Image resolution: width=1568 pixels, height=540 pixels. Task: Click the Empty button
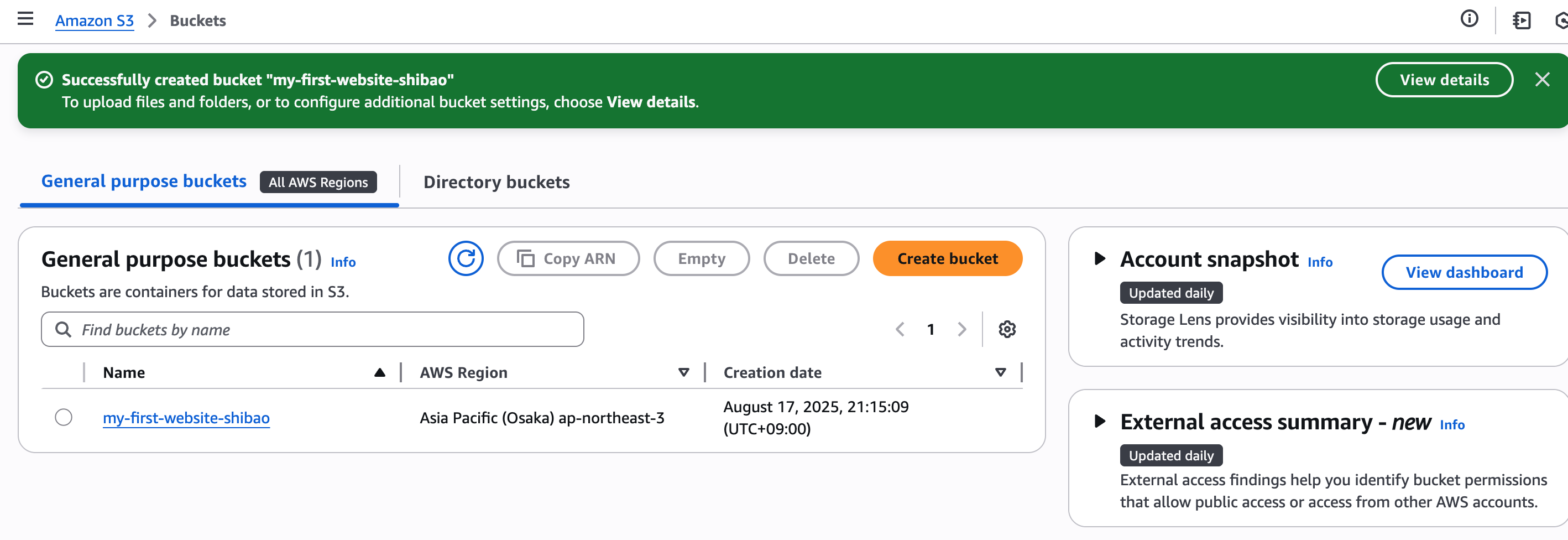click(x=701, y=259)
